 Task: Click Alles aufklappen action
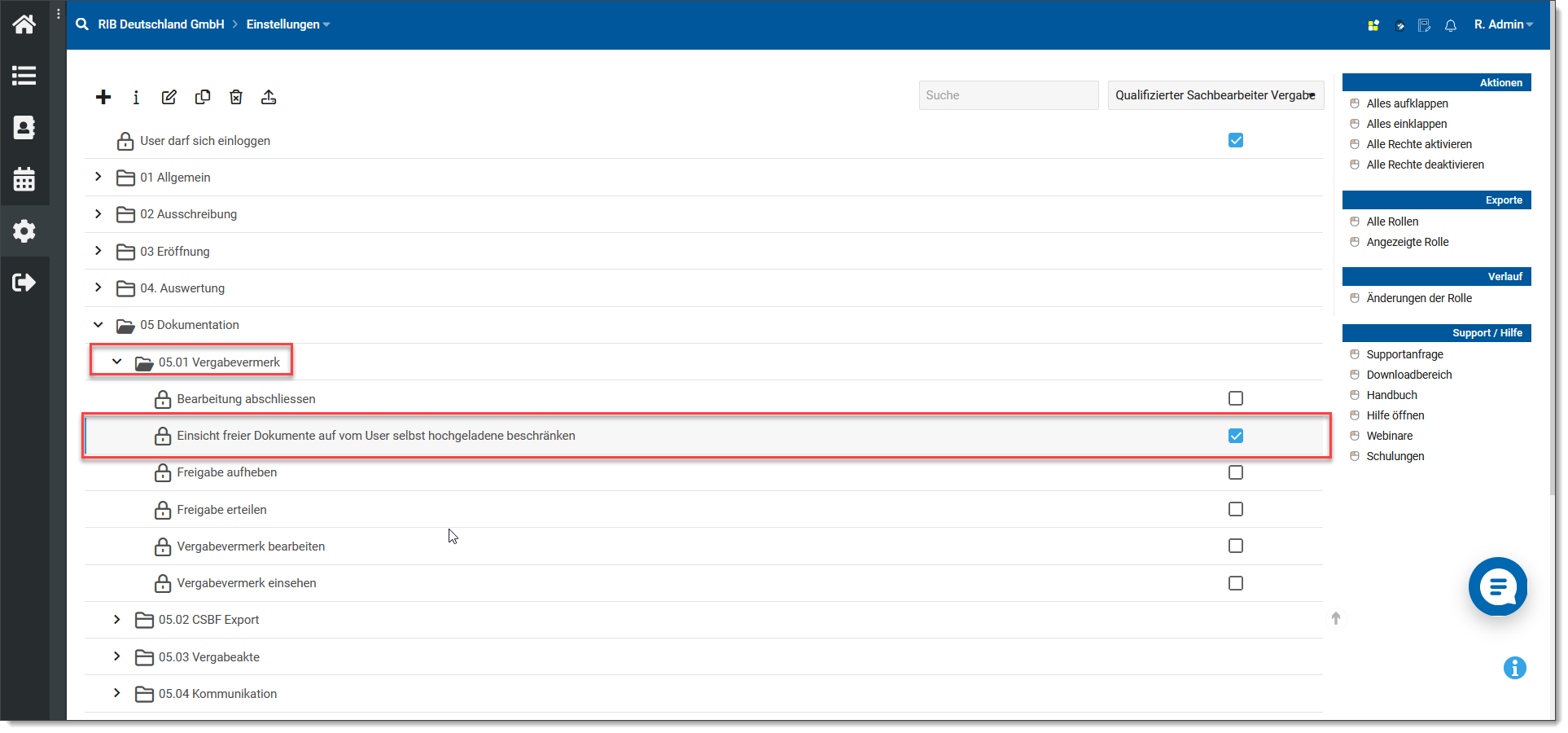[x=1407, y=103]
